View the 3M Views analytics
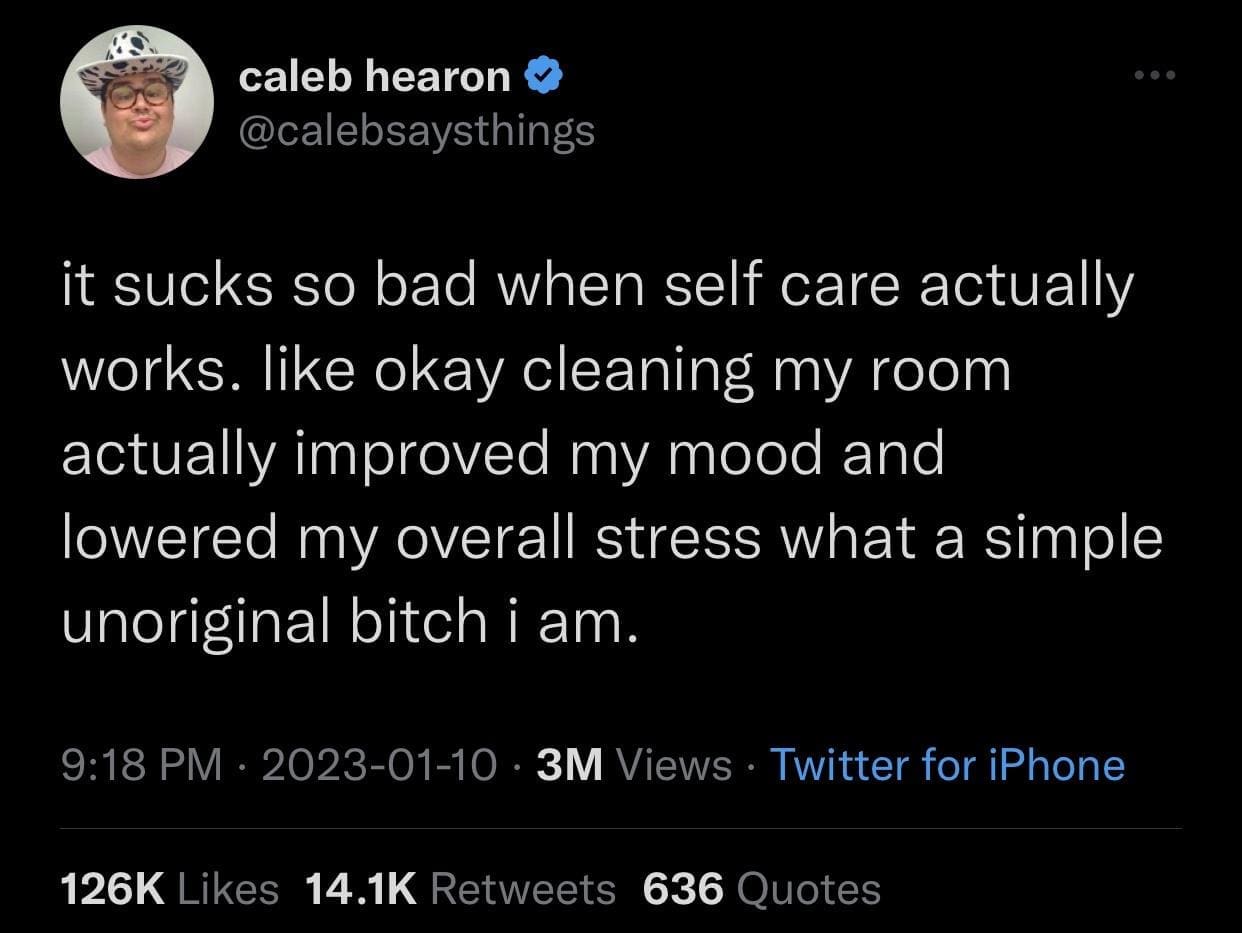This screenshot has height=933, width=1242. pyautogui.click(x=634, y=765)
